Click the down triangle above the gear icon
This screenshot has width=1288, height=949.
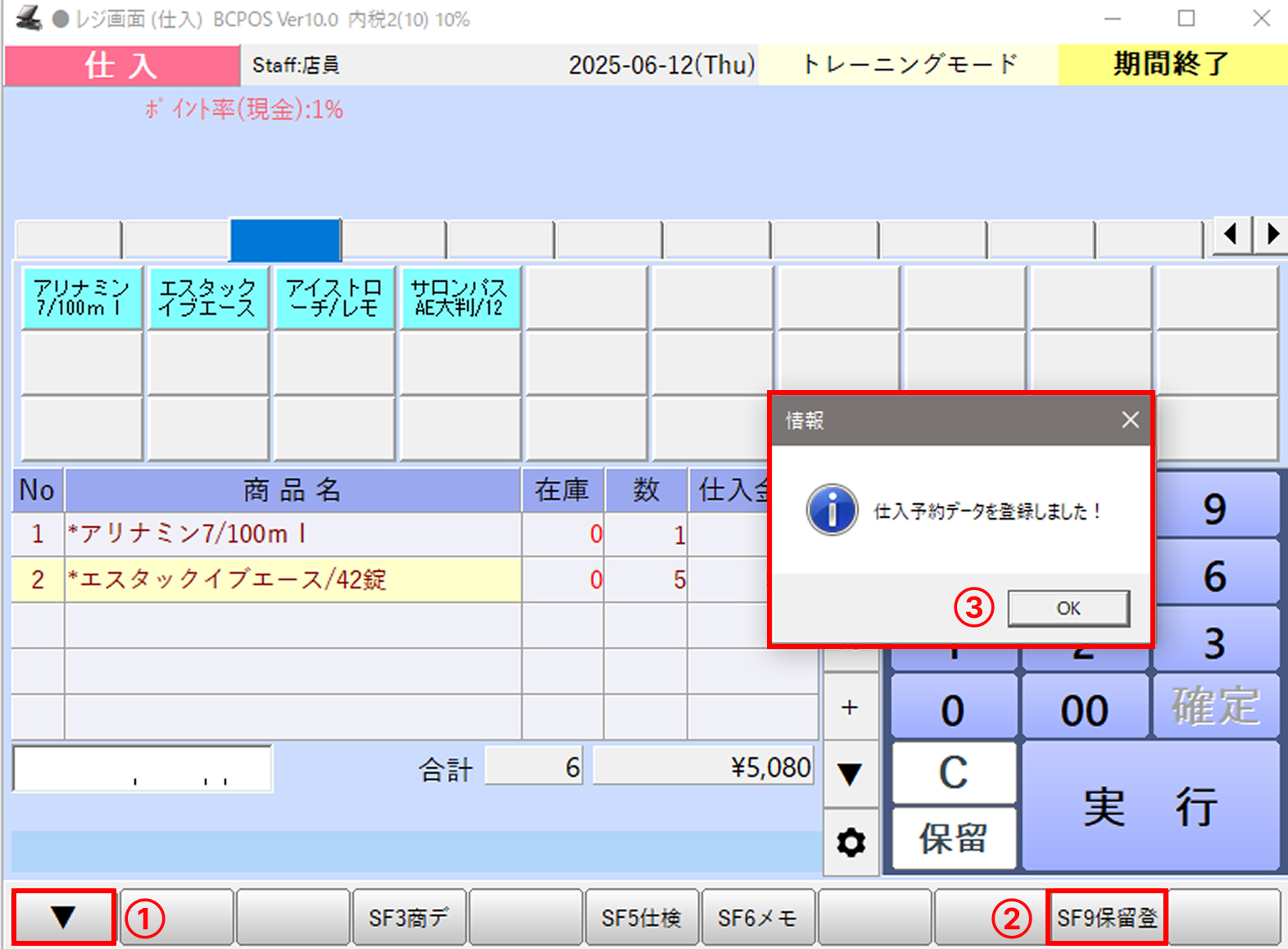(850, 774)
